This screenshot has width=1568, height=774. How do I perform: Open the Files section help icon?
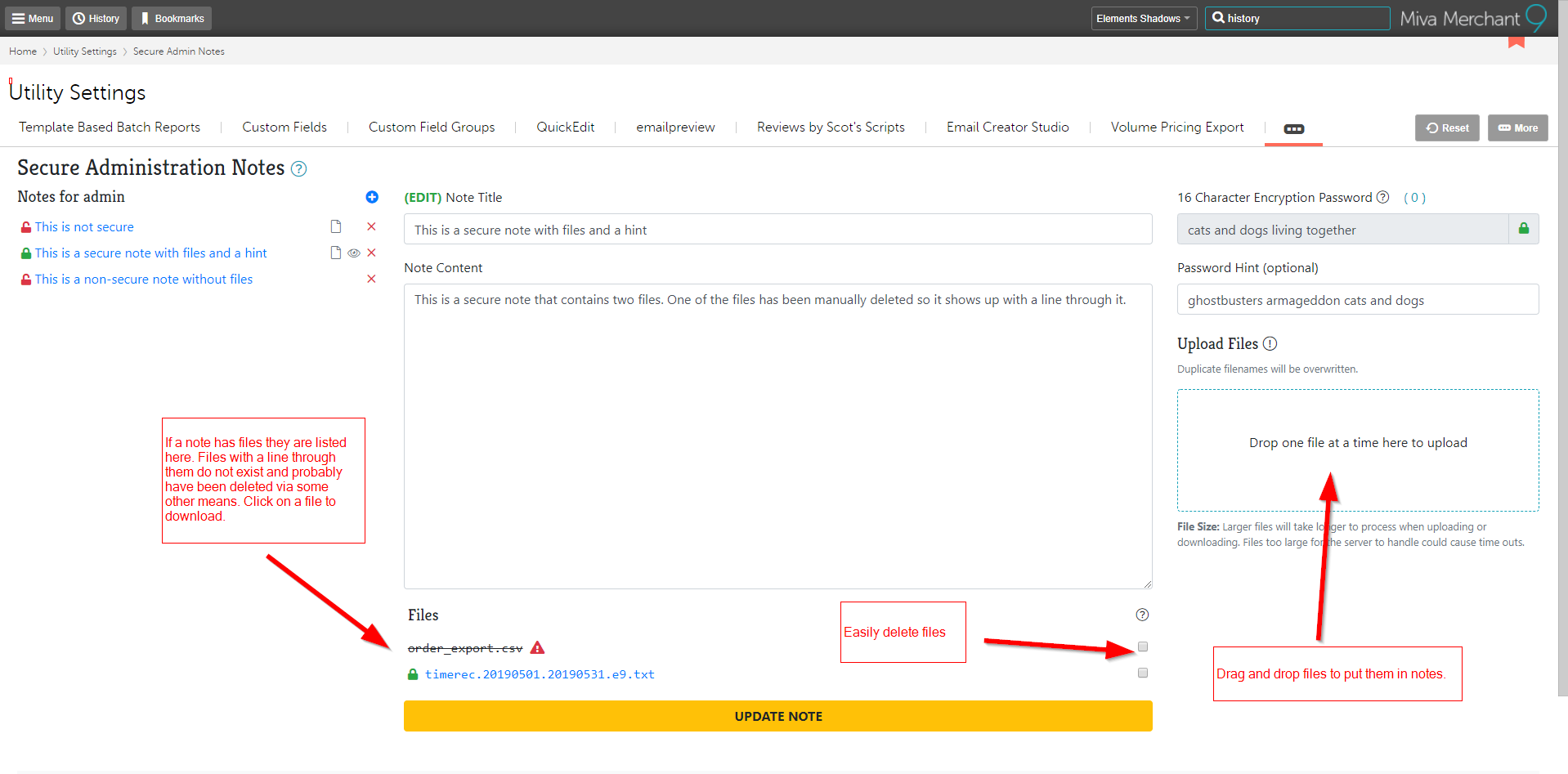tap(1142, 615)
